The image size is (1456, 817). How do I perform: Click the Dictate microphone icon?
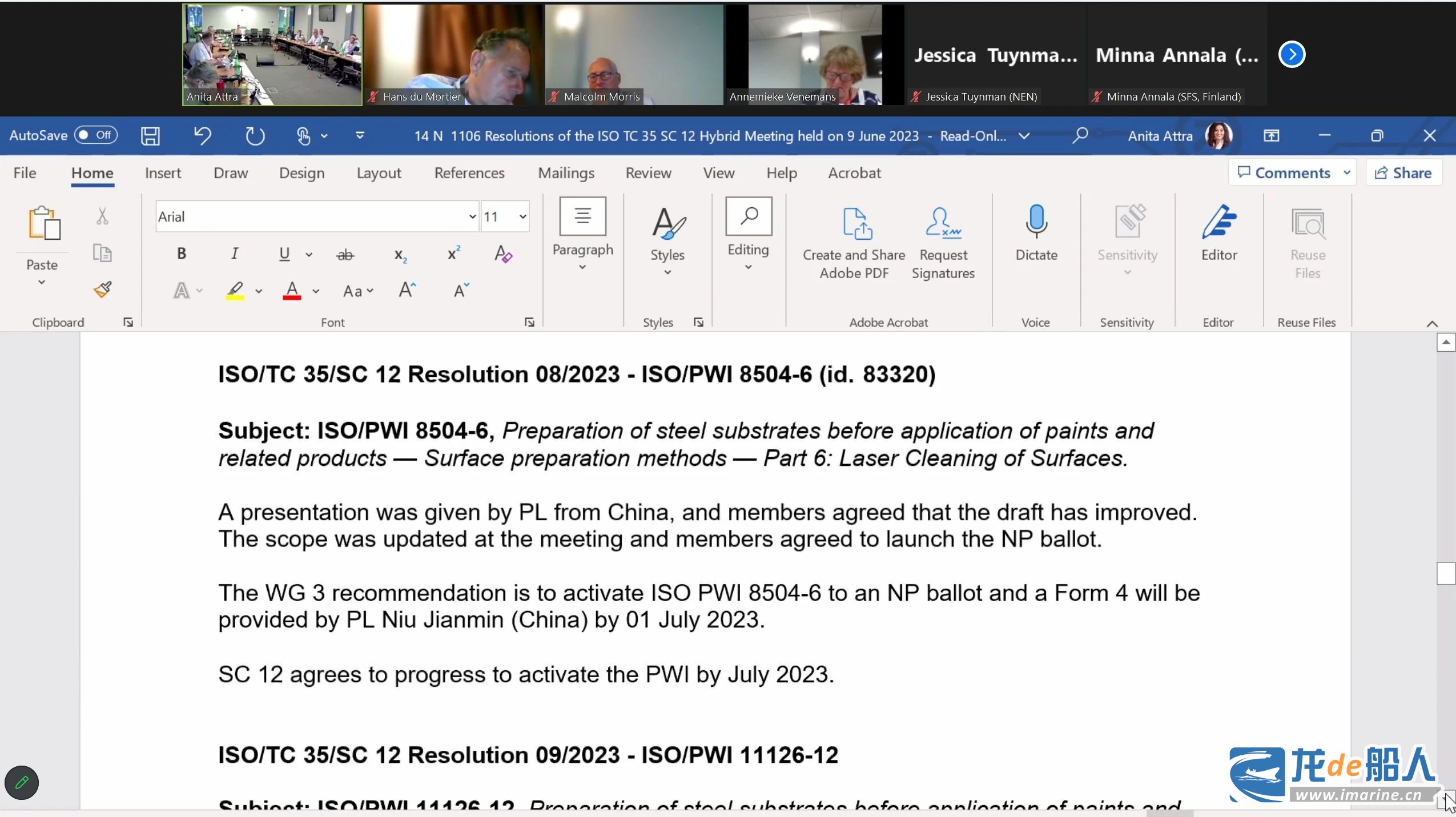coord(1036,222)
